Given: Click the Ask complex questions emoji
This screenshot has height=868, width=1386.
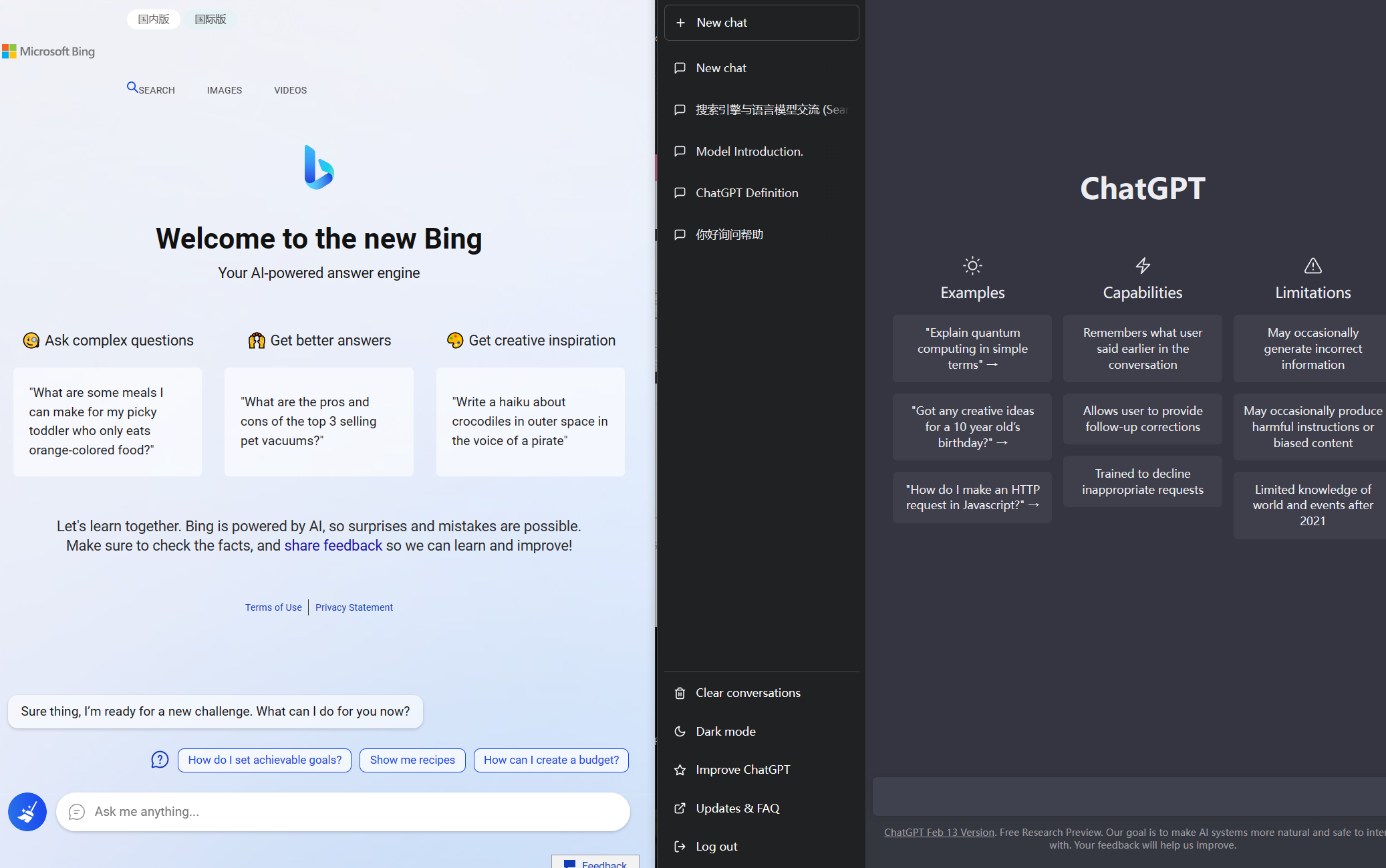Looking at the screenshot, I should click(x=31, y=341).
